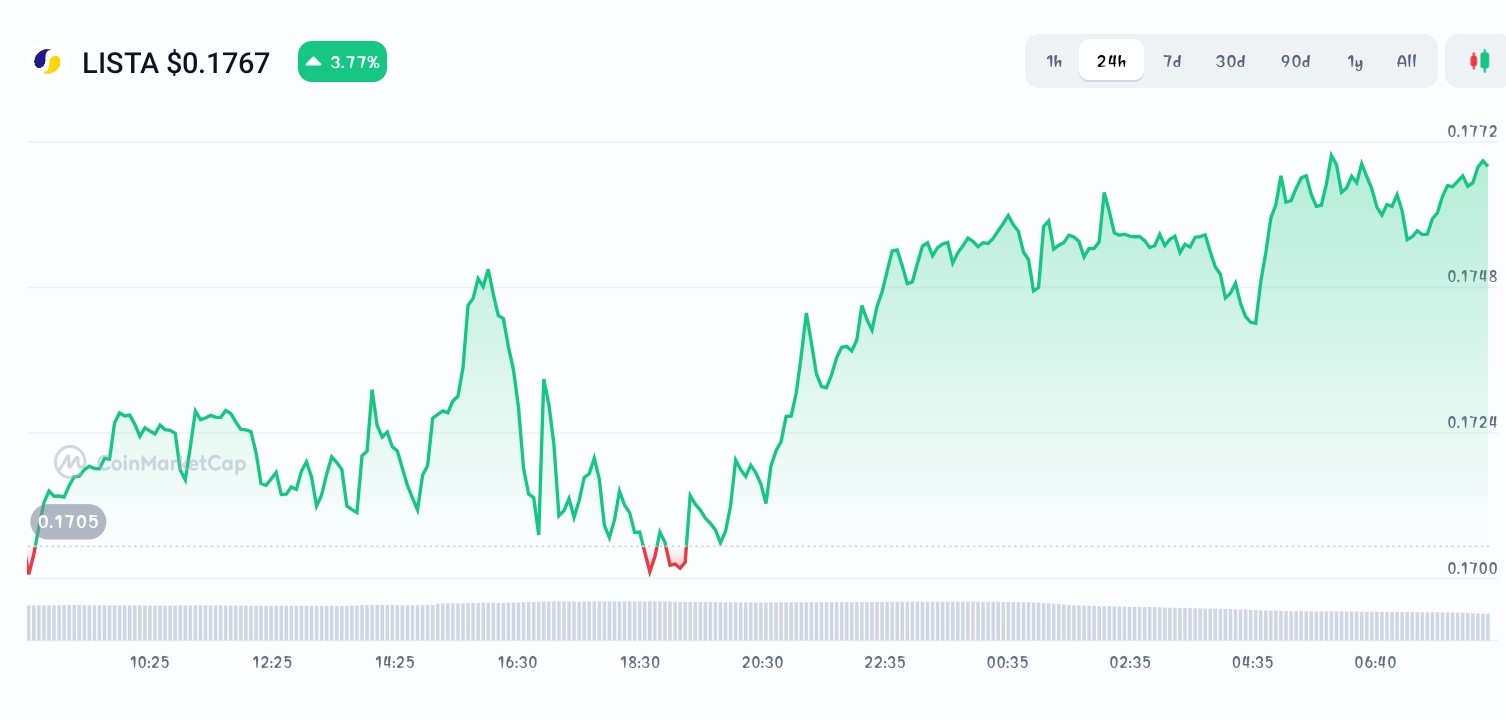Click the 14:25 time axis label
Viewport: 1506px width, 720px height.
[x=395, y=662]
